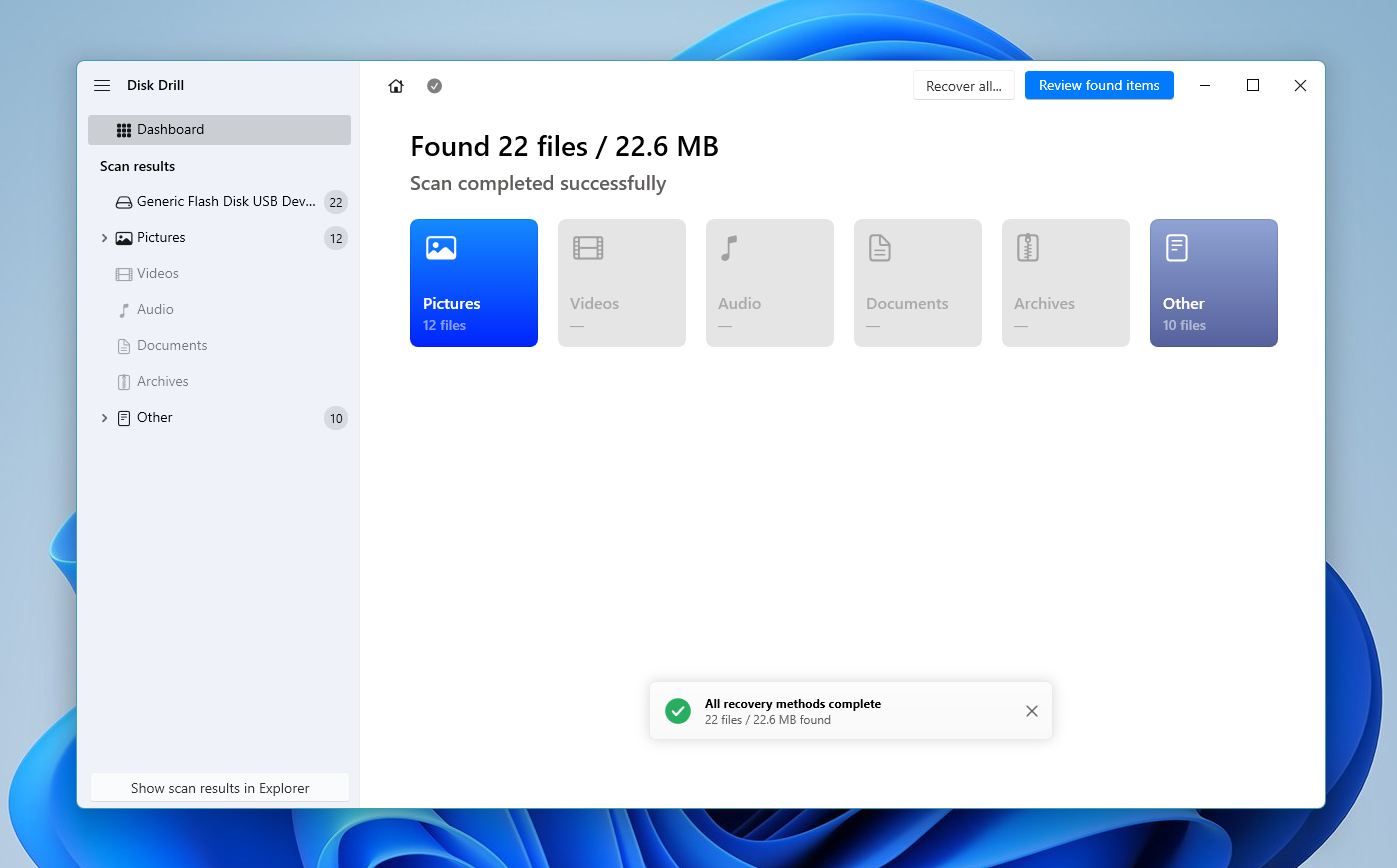
Task: Maximize the Disk Drill window
Action: pos(1253,86)
